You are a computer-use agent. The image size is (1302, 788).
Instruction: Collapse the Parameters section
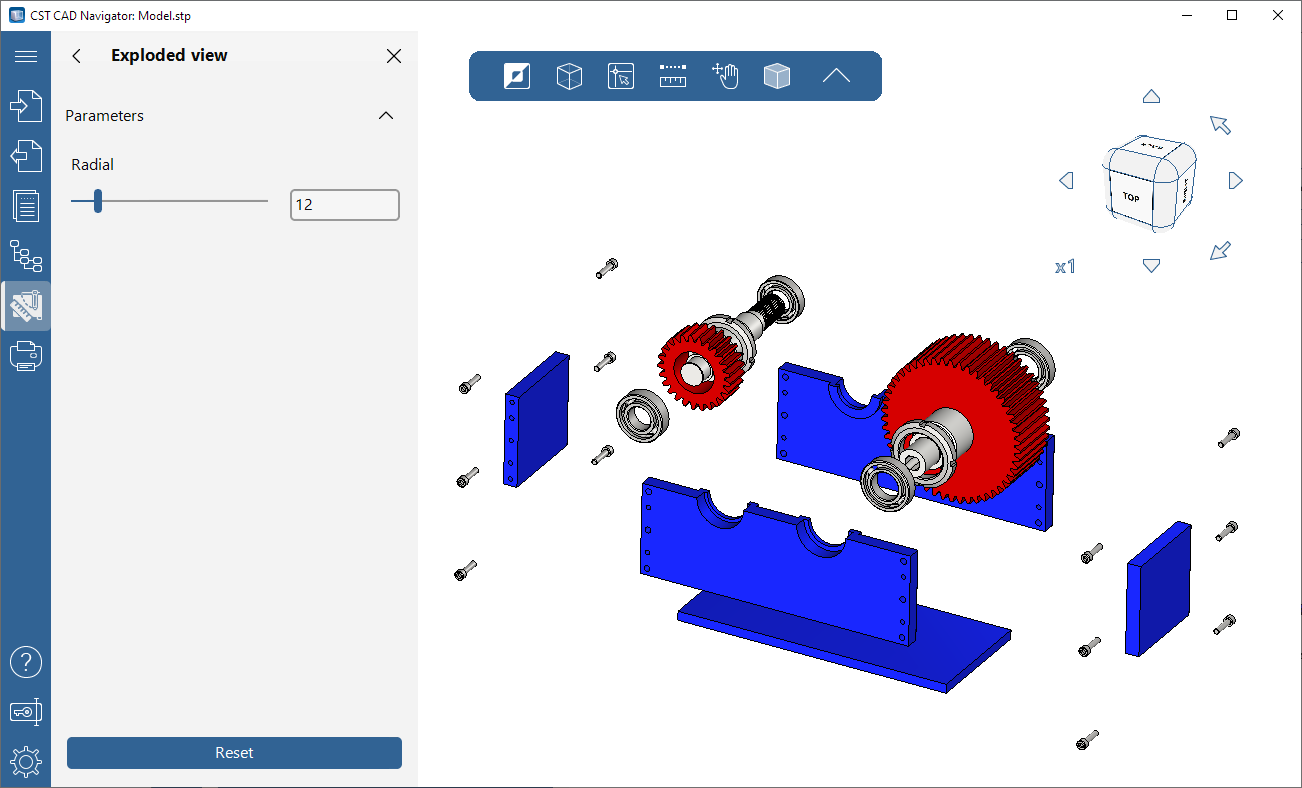tap(386, 116)
